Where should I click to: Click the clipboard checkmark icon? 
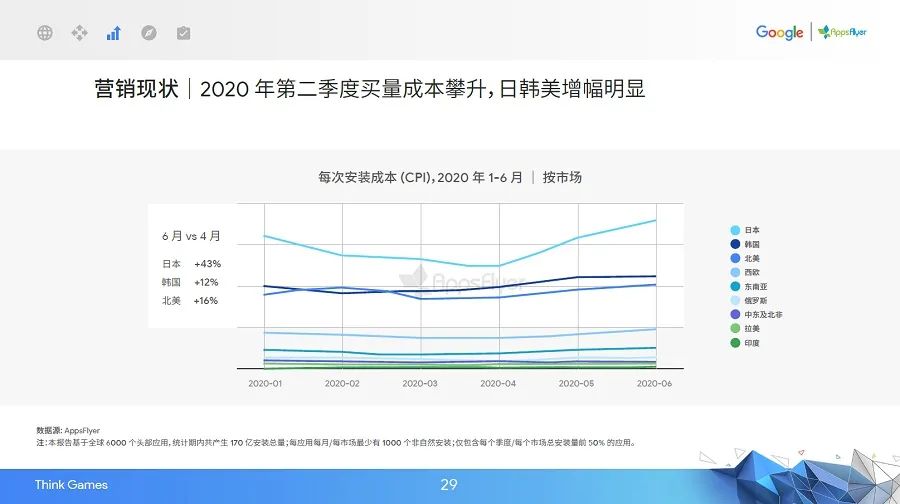pos(183,33)
